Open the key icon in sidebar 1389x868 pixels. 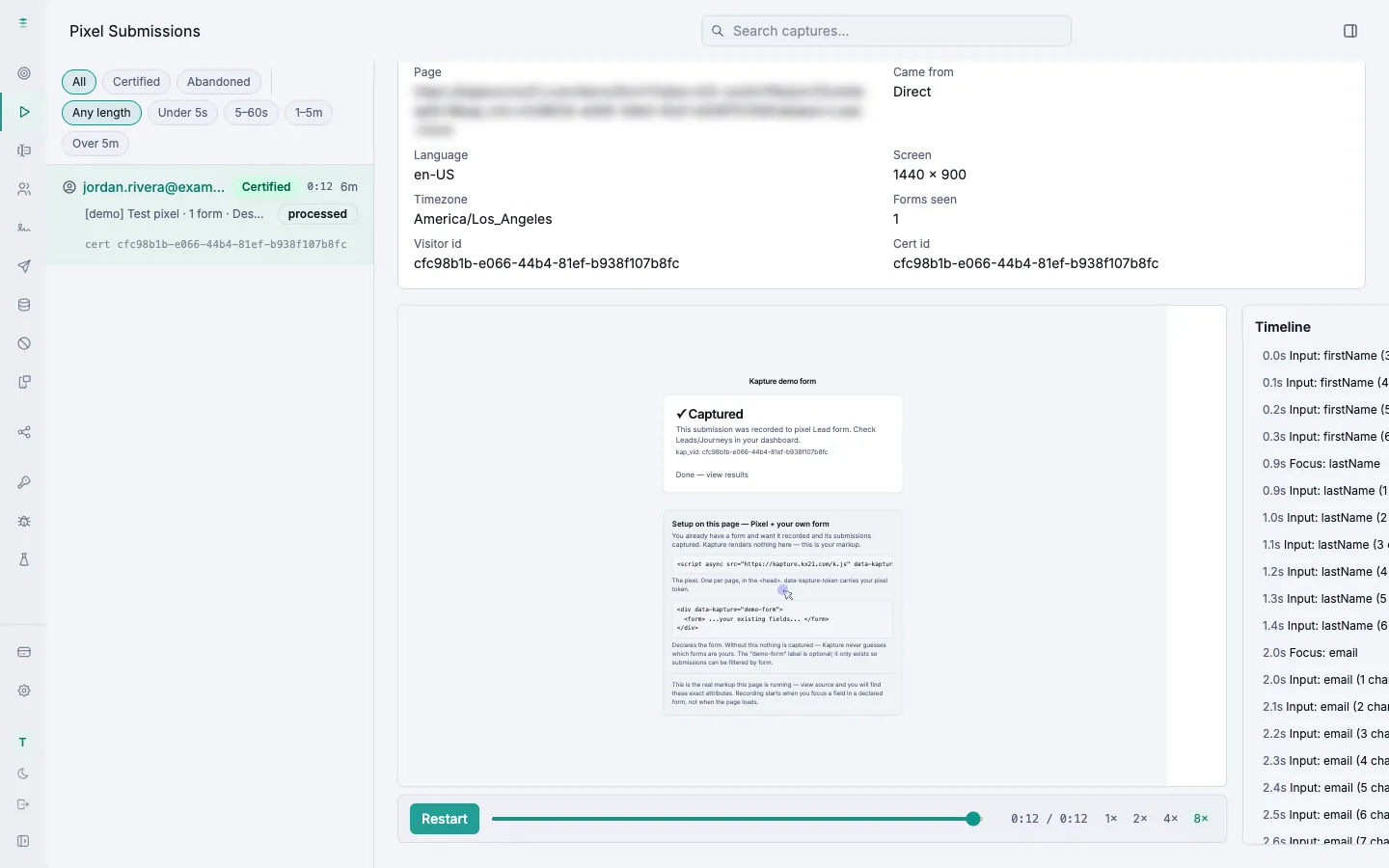point(24,482)
